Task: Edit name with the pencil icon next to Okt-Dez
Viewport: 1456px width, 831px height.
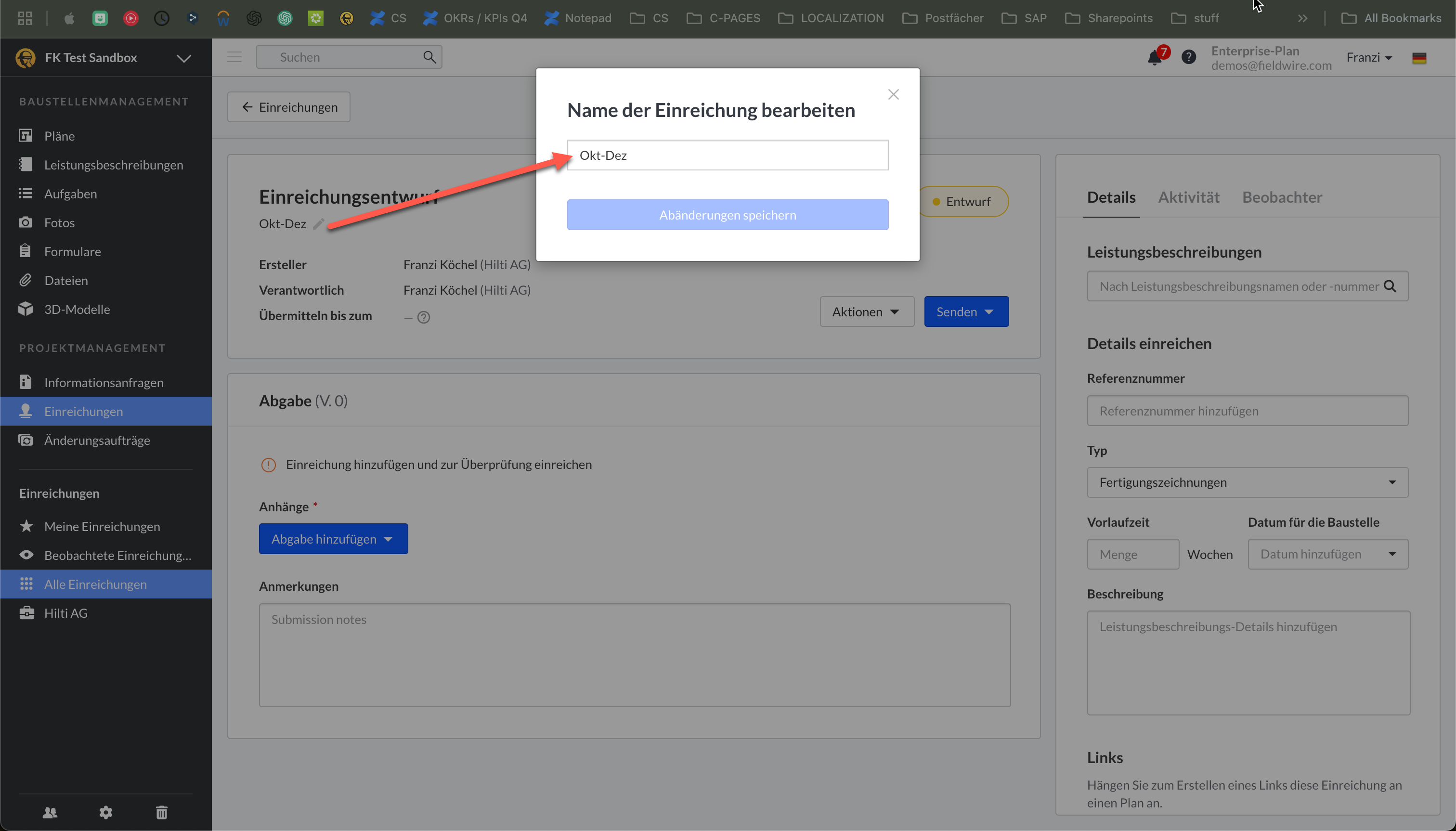Action: pos(318,224)
